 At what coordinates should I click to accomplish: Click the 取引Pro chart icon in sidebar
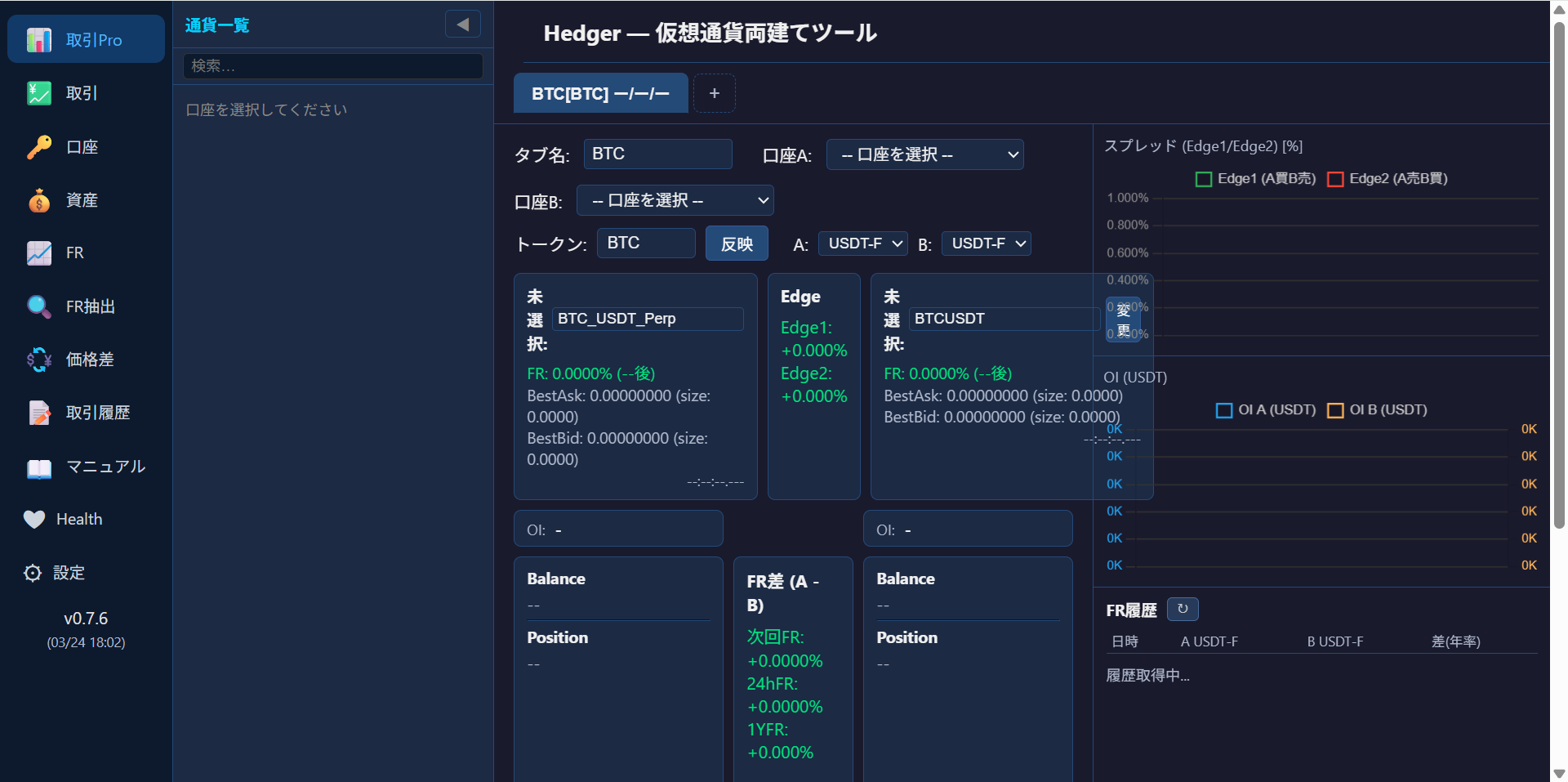click(39, 40)
